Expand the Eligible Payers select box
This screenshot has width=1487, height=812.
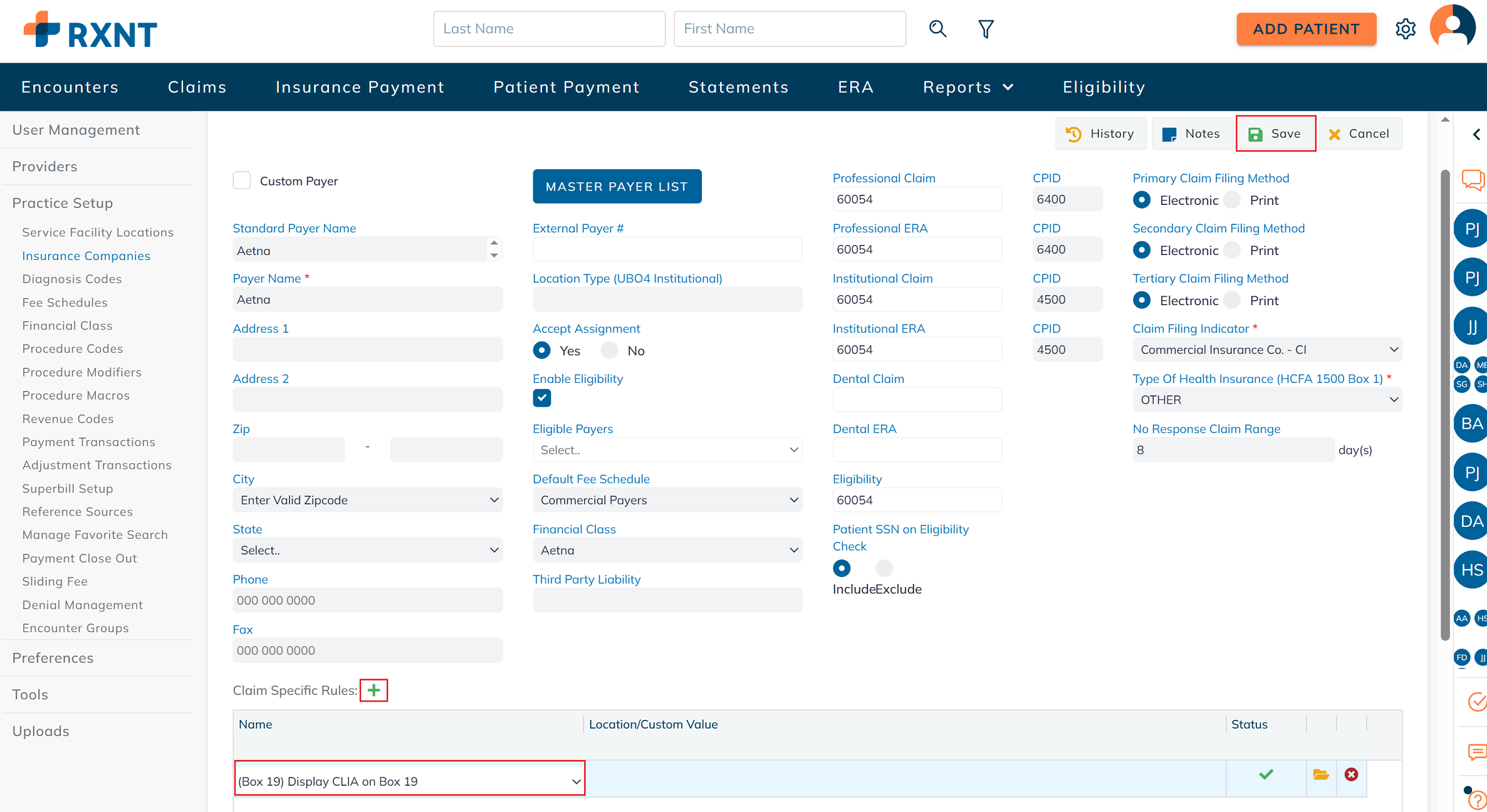[667, 450]
